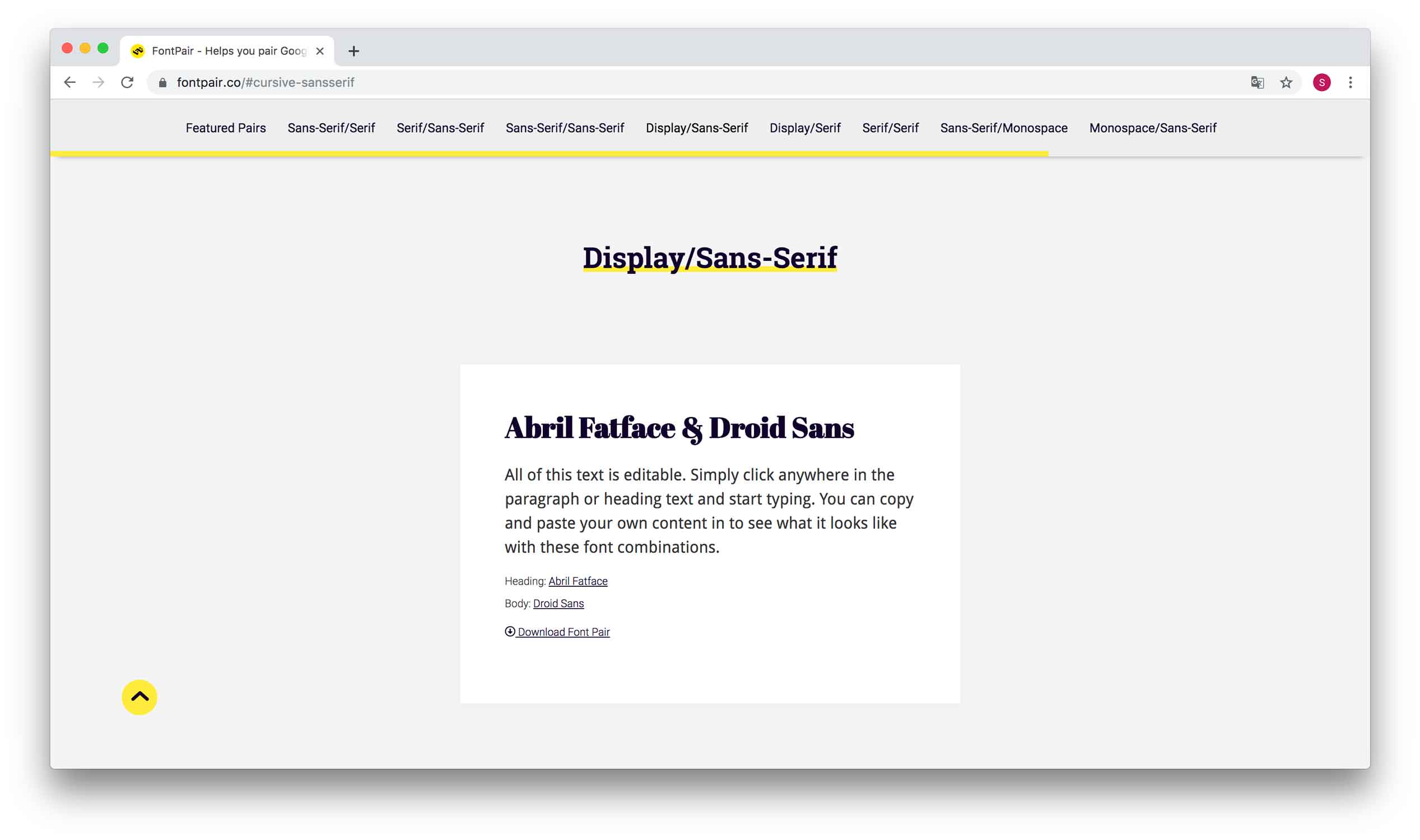This screenshot has height=840, width=1420.
Task: Click the 'Body:' label text
Action: coord(518,603)
